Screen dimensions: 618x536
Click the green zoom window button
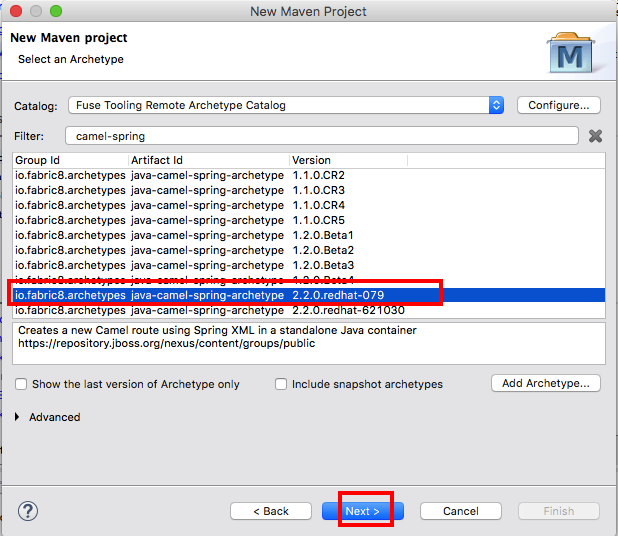[x=56, y=11]
